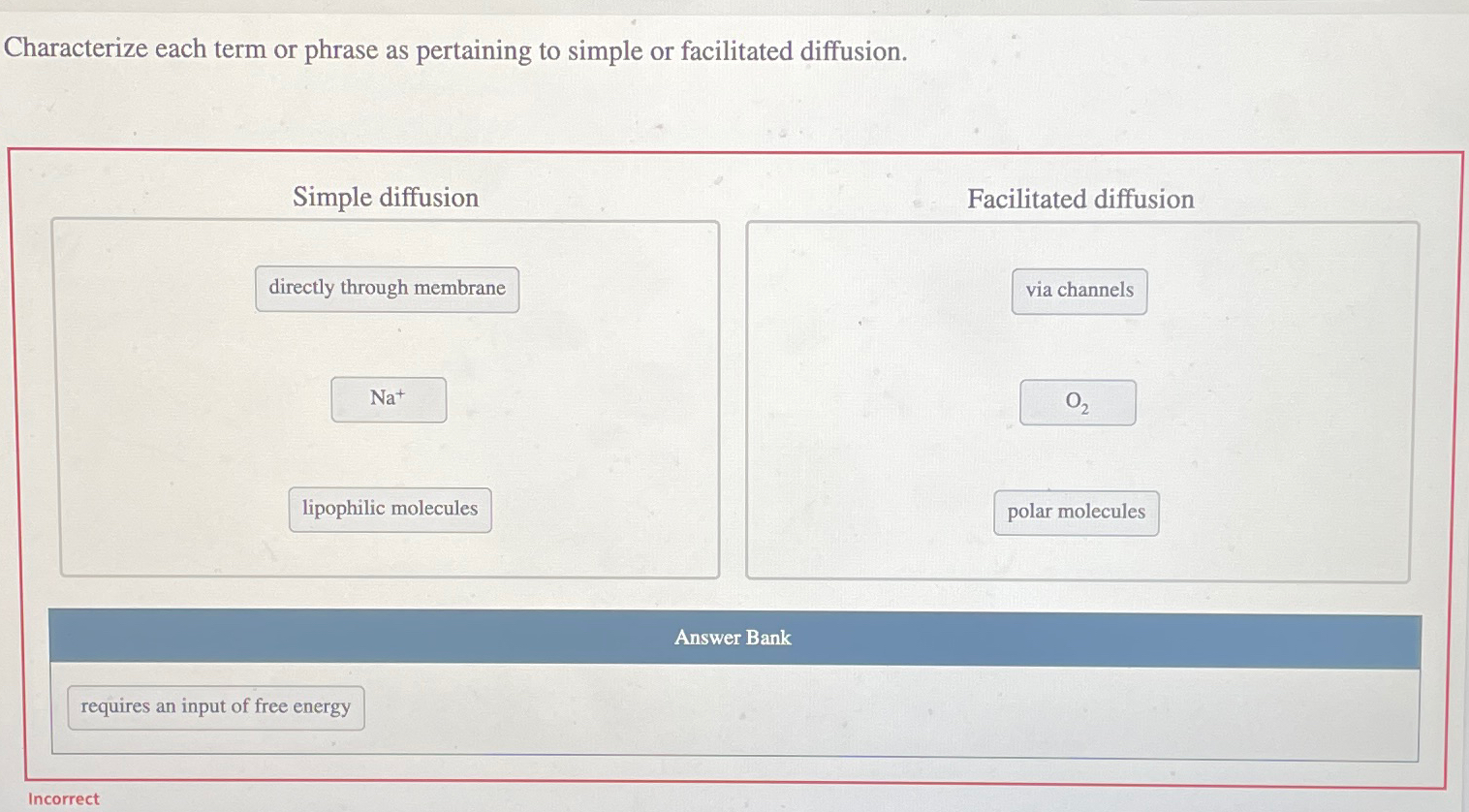The width and height of the screenshot is (1469, 812).
Task: Select the "lipophilic molecules" token
Action: 391,509
